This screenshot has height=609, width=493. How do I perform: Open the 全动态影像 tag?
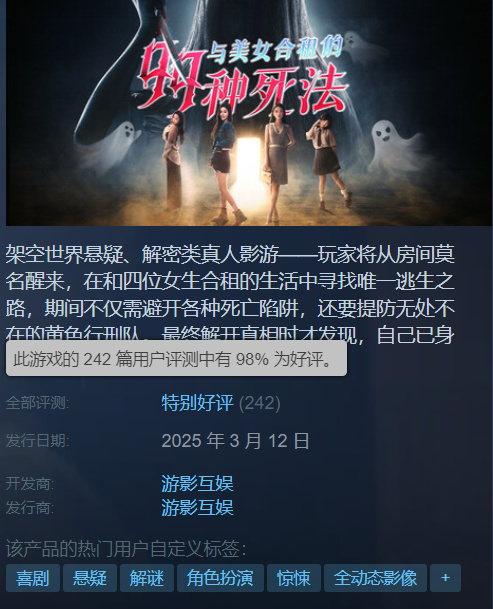375,578
